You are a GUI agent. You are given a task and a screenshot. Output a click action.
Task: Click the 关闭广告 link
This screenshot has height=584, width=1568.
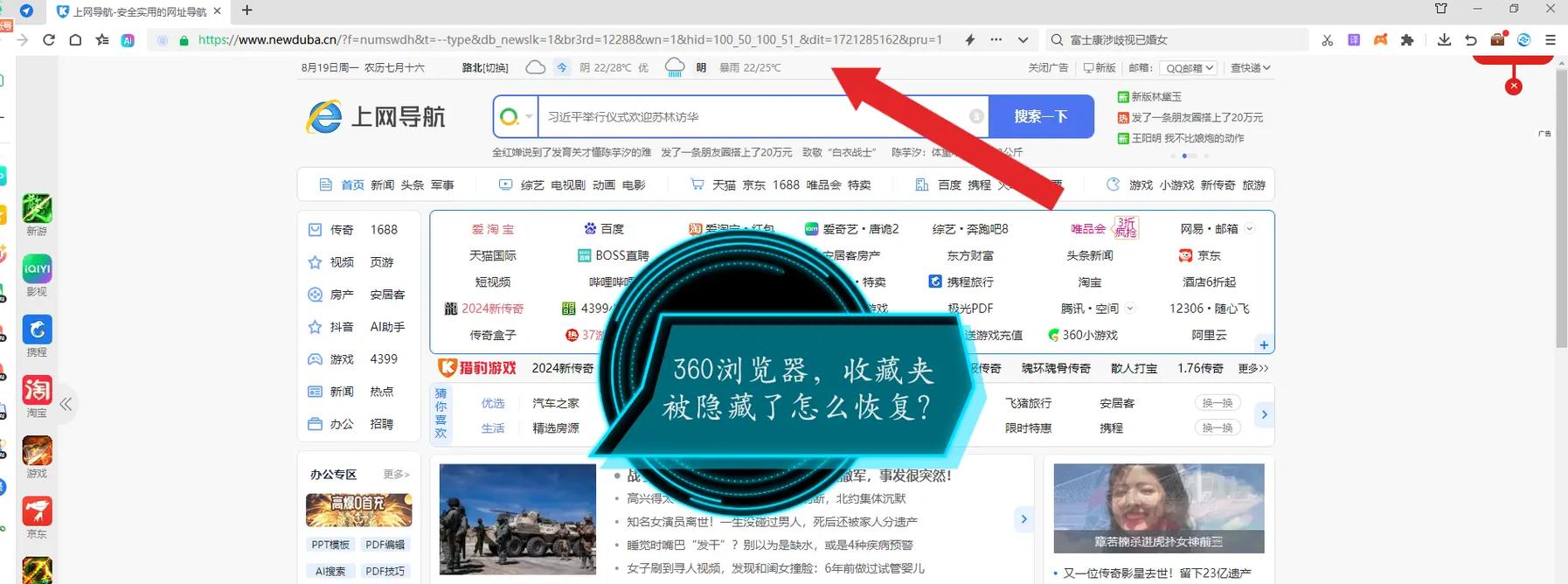(1048, 68)
